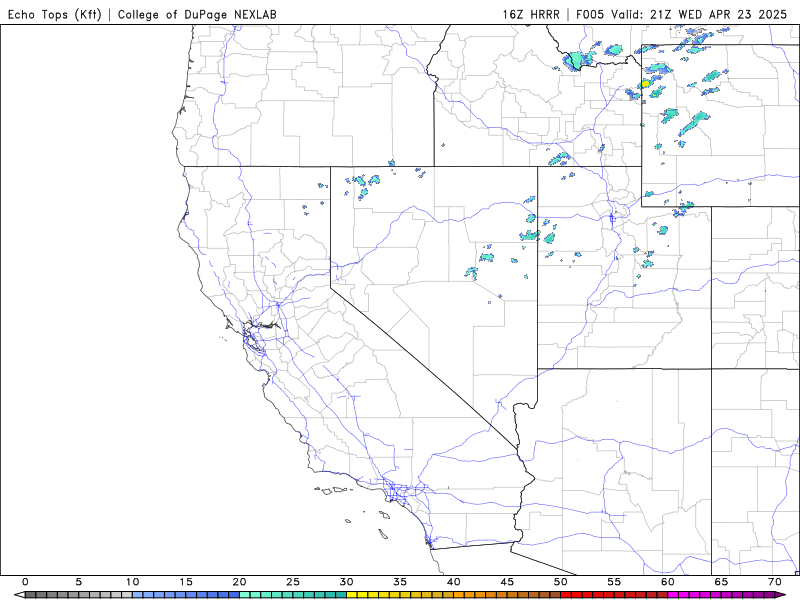Pick the blue segment of the echo-tops colorbar
Screen dimensions: 800x600
[186, 595]
